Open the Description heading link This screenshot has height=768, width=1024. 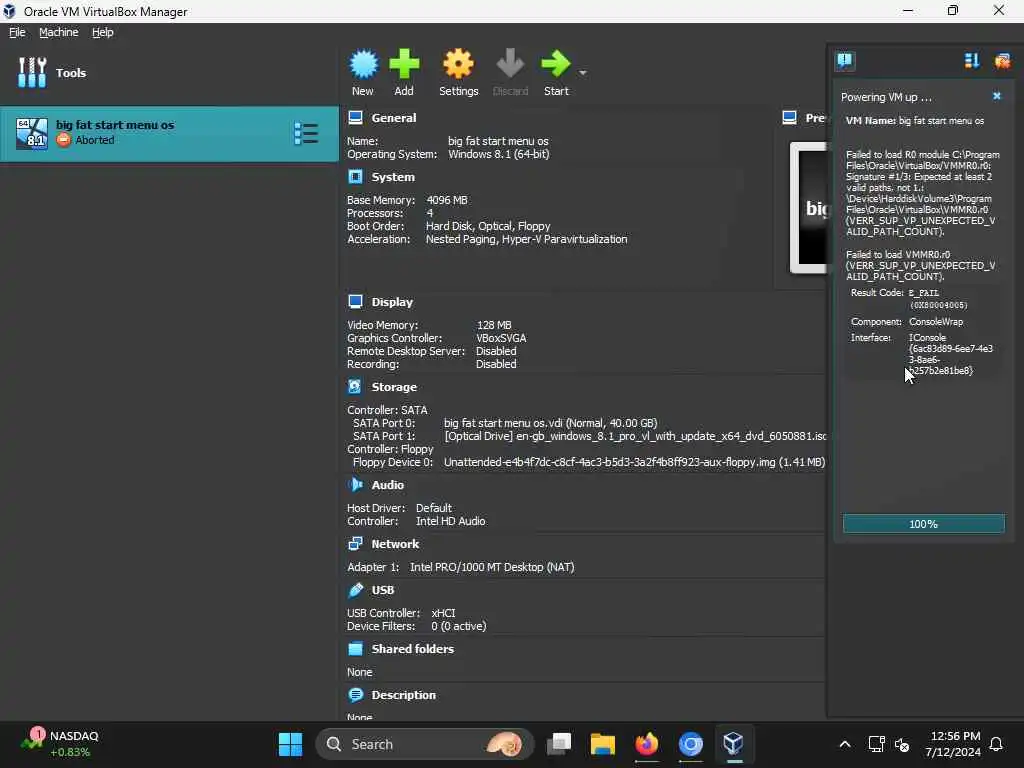(x=403, y=695)
